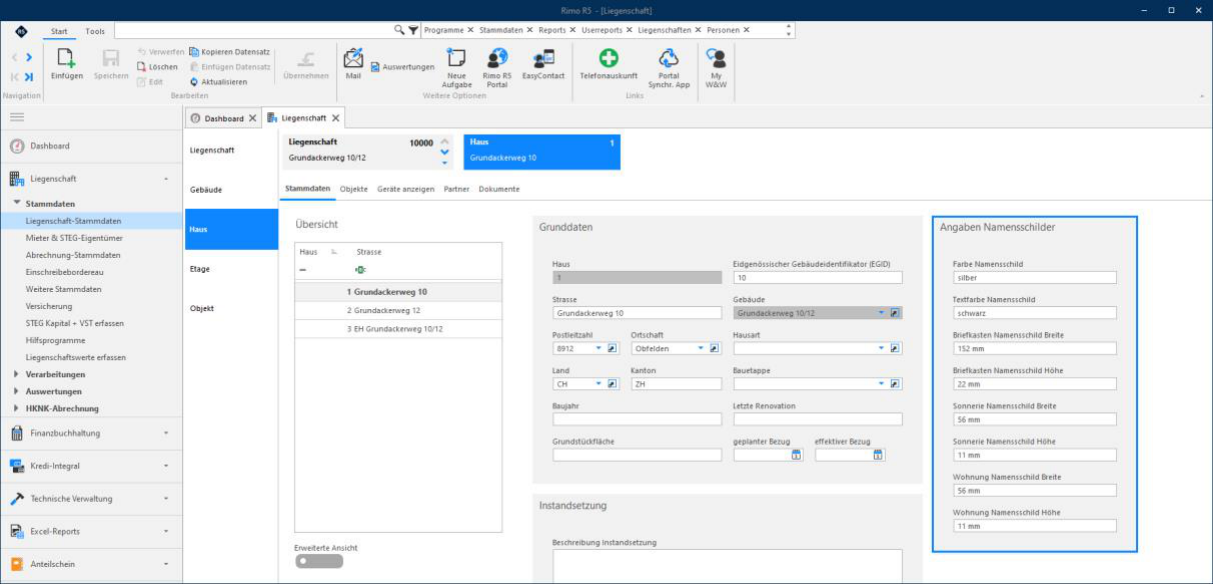
Task: Click the Einfügen new record icon
Action: [x=67, y=59]
